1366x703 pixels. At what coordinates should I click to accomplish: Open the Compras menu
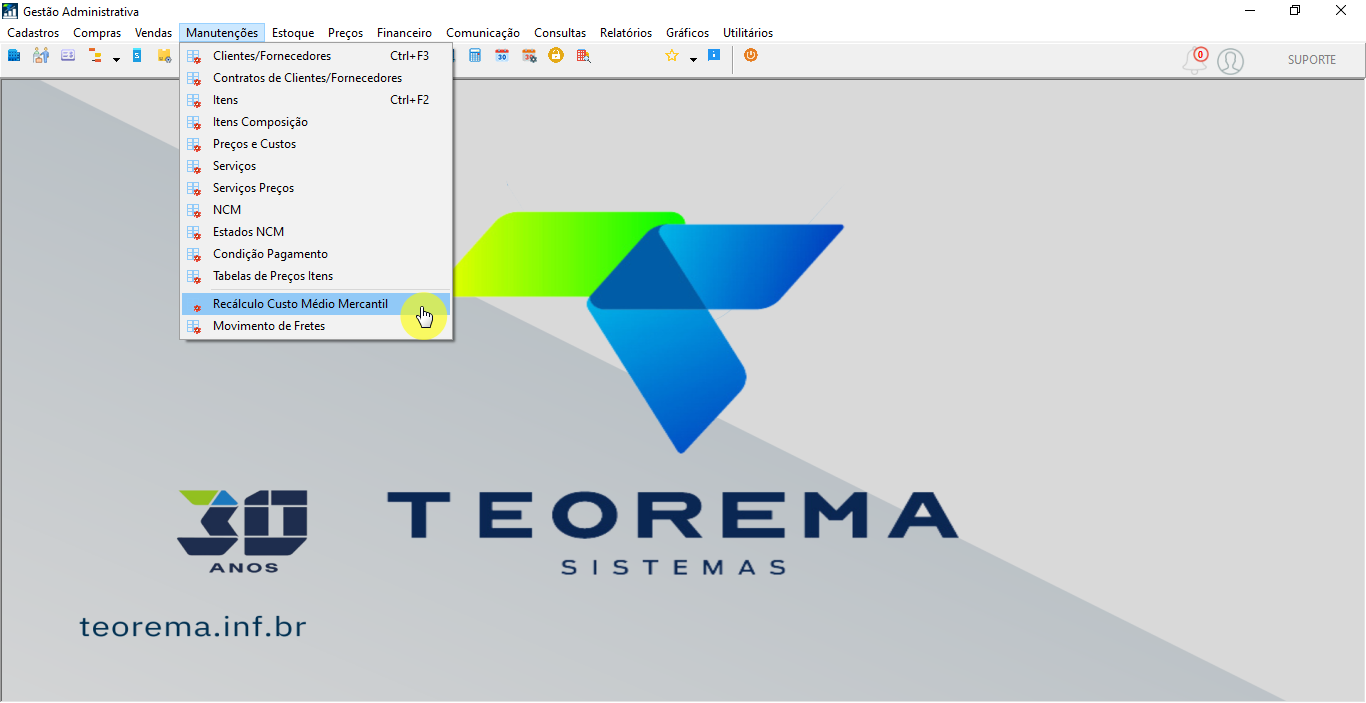click(97, 33)
